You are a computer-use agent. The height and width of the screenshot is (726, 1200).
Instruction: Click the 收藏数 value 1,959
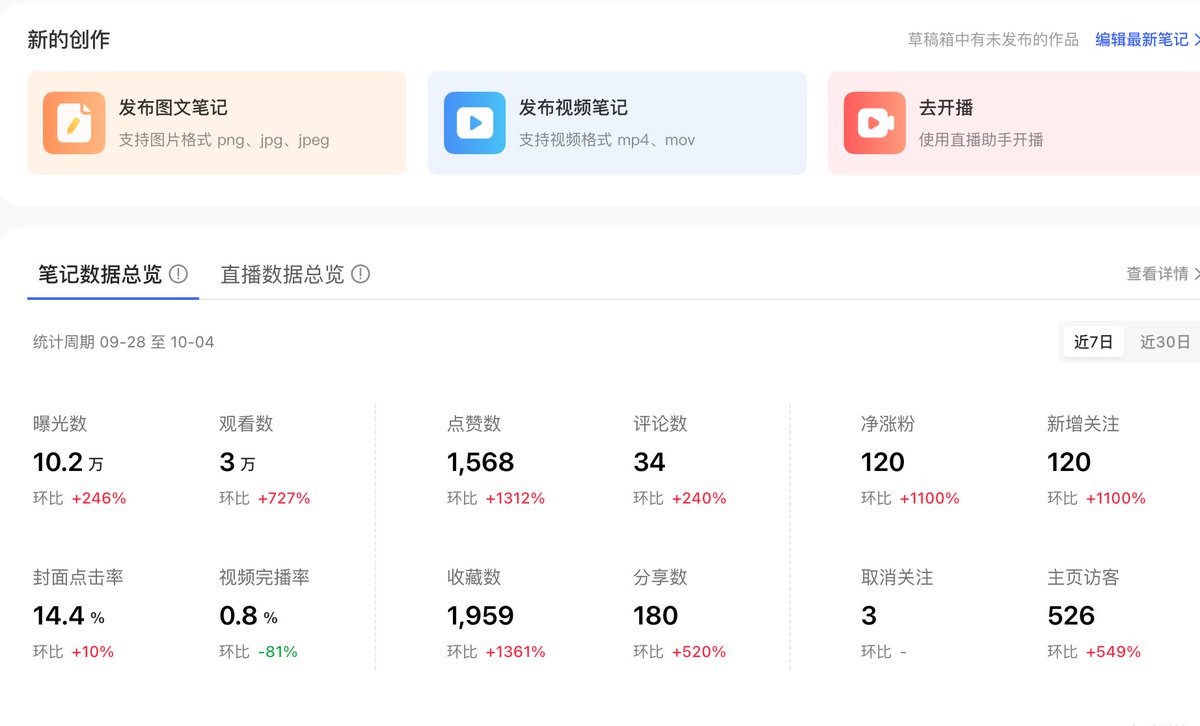[x=480, y=616]
